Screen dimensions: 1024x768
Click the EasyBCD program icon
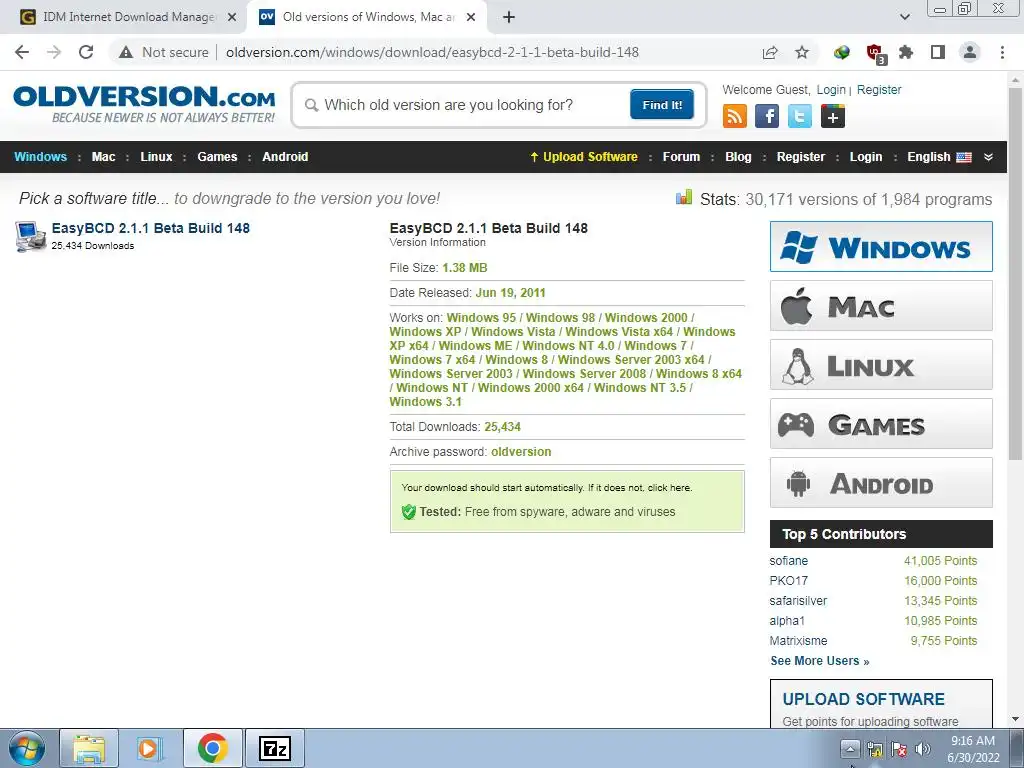[x=29, y=236]
